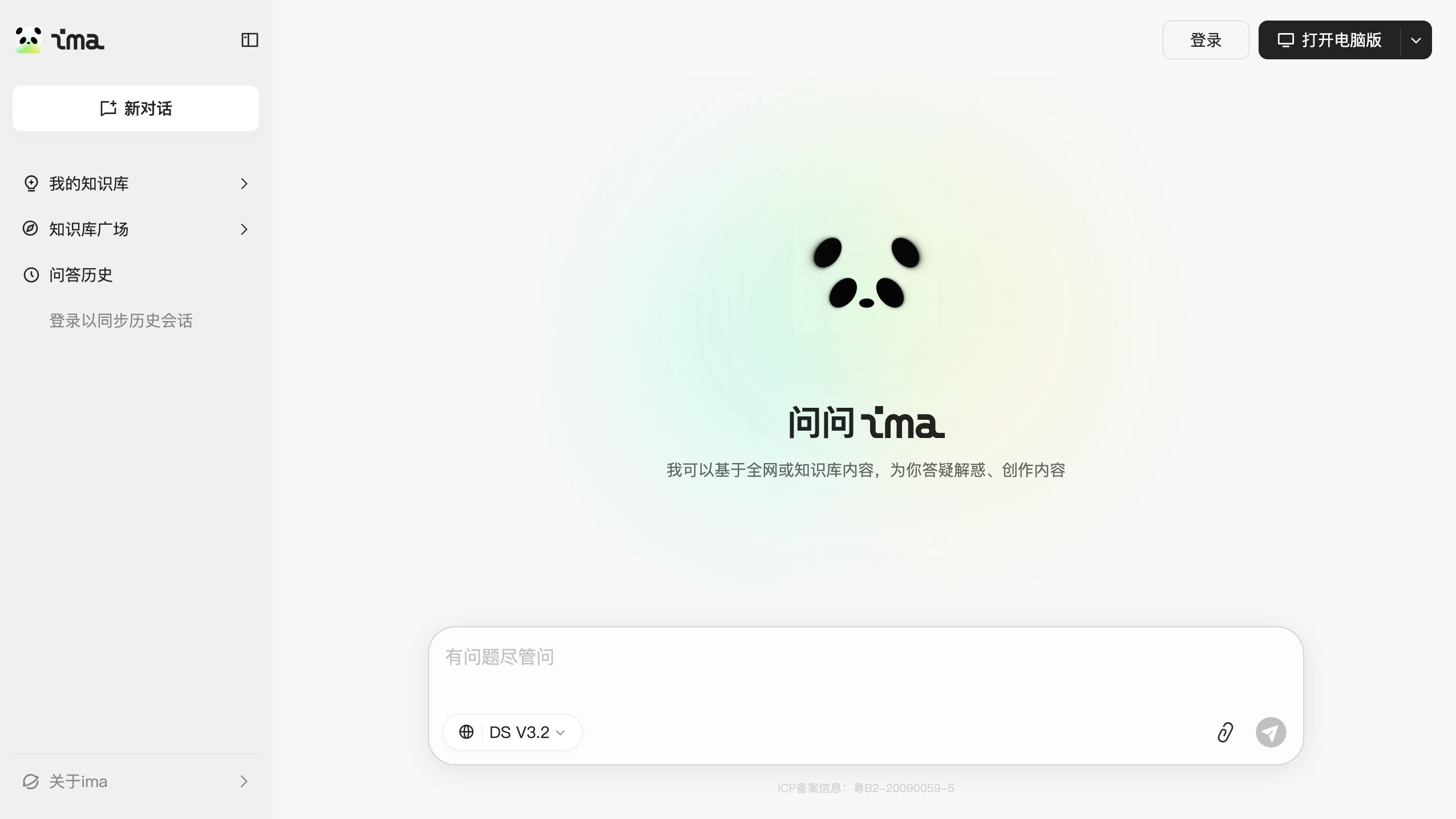Open the DS V3.2 model dropdown
Screen dimensions: 1456x819
[x=527, y=732]
